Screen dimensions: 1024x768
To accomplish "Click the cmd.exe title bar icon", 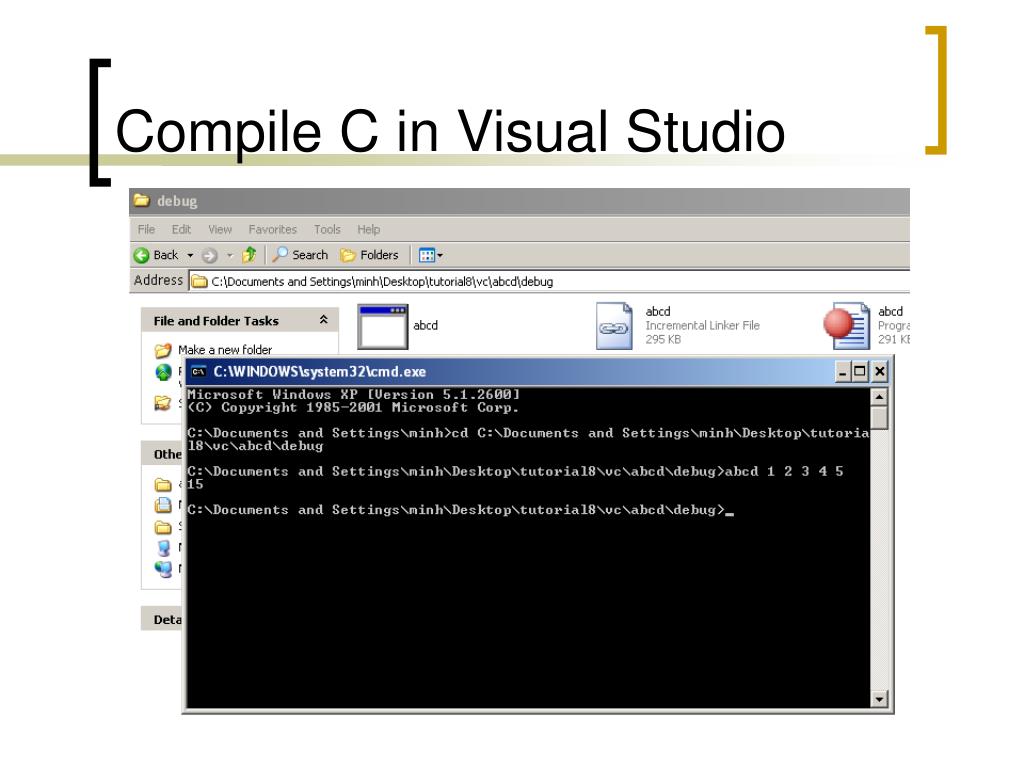I will click(199, 372).
